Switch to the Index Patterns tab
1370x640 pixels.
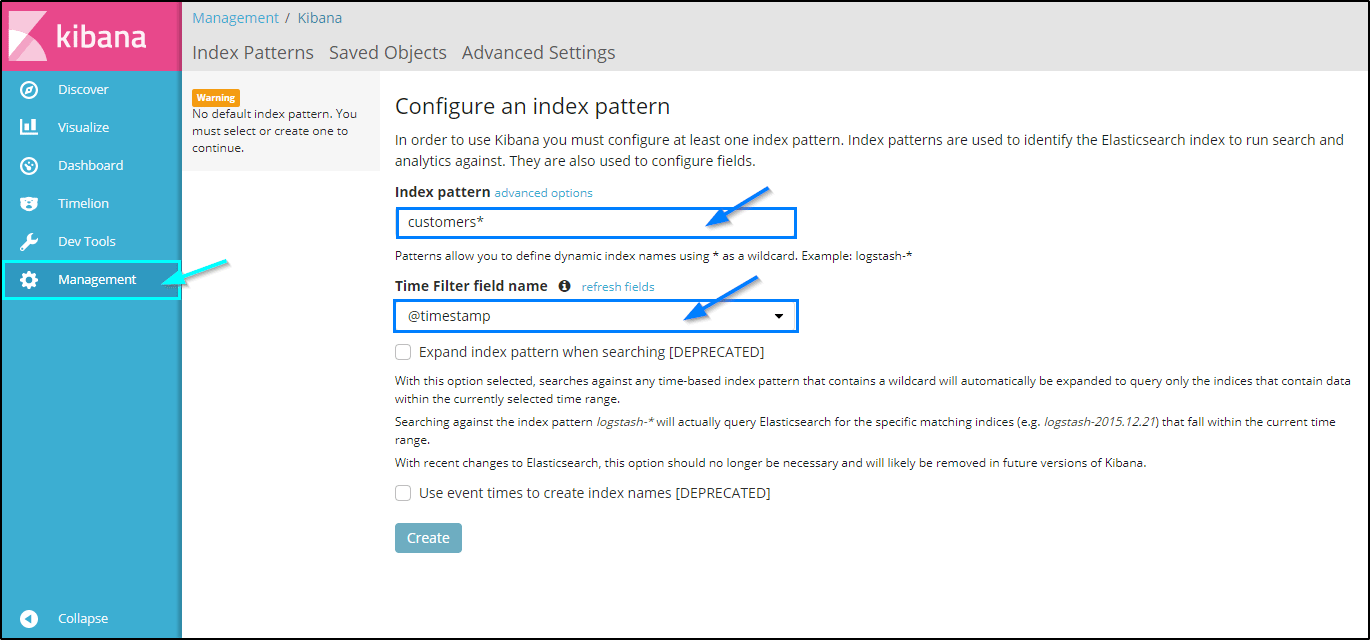pyautogui.click(x=252, y=53)
